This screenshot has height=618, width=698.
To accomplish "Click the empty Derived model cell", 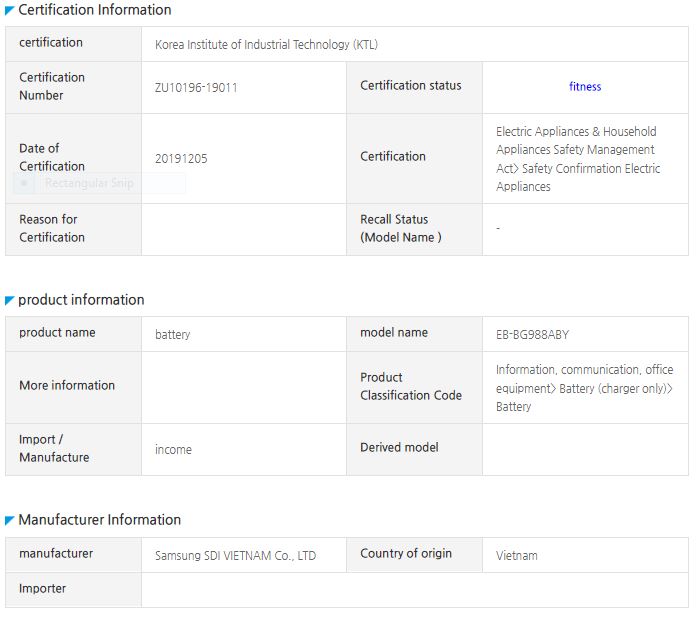I will coord(584,449).
